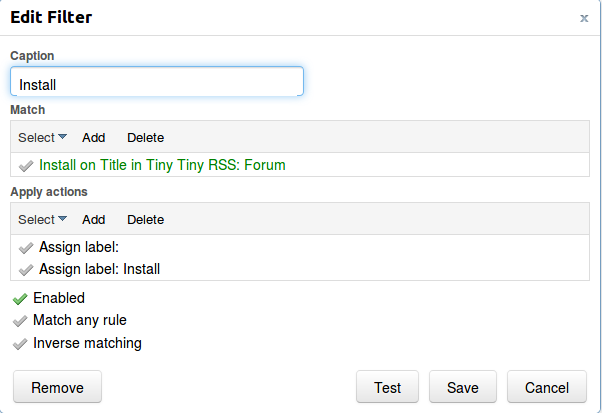Open the Select dropdown in the Apply actions toolbar
602x413 pixels.
(x=42, y=220)
